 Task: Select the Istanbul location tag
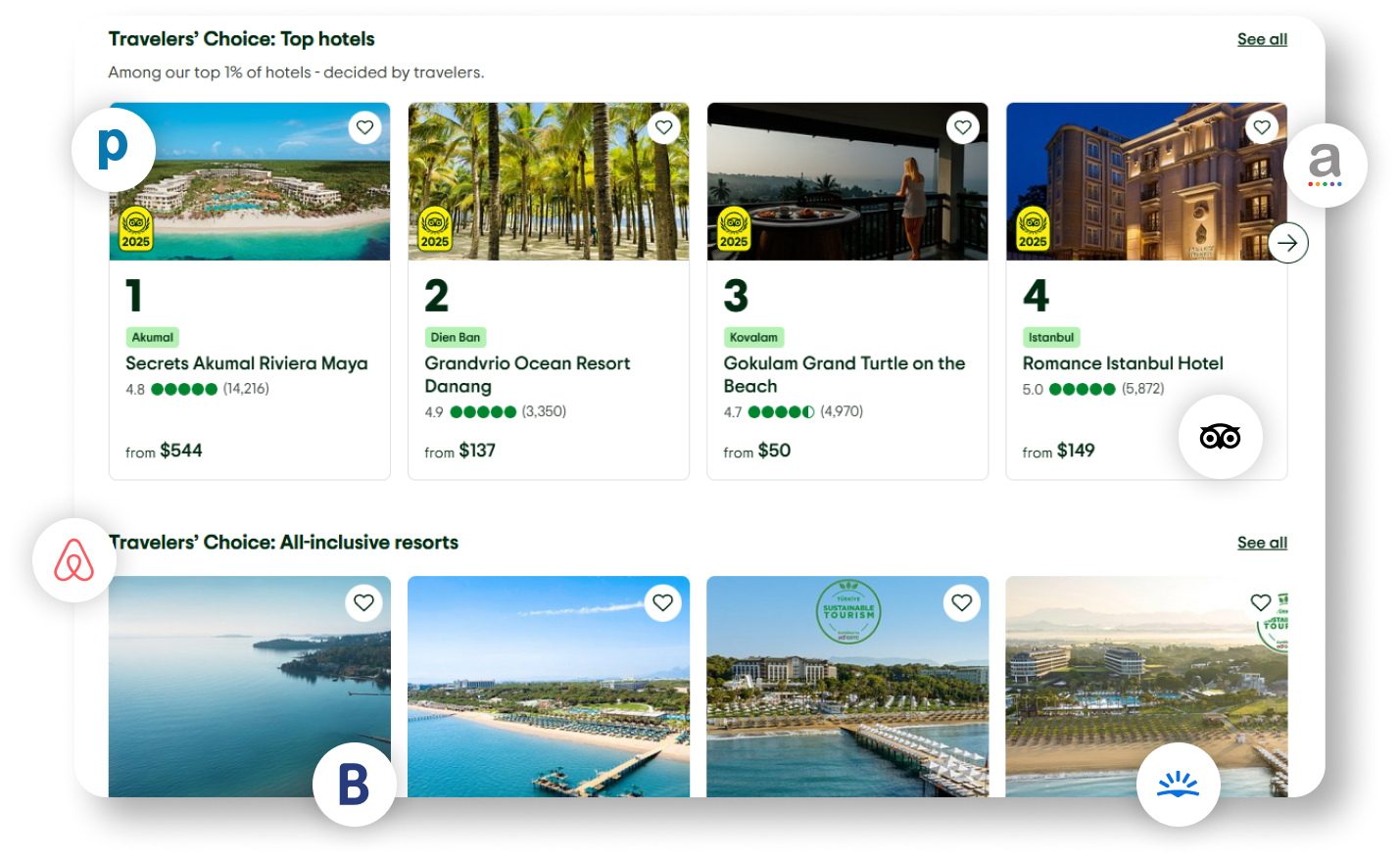(1051, 337)
